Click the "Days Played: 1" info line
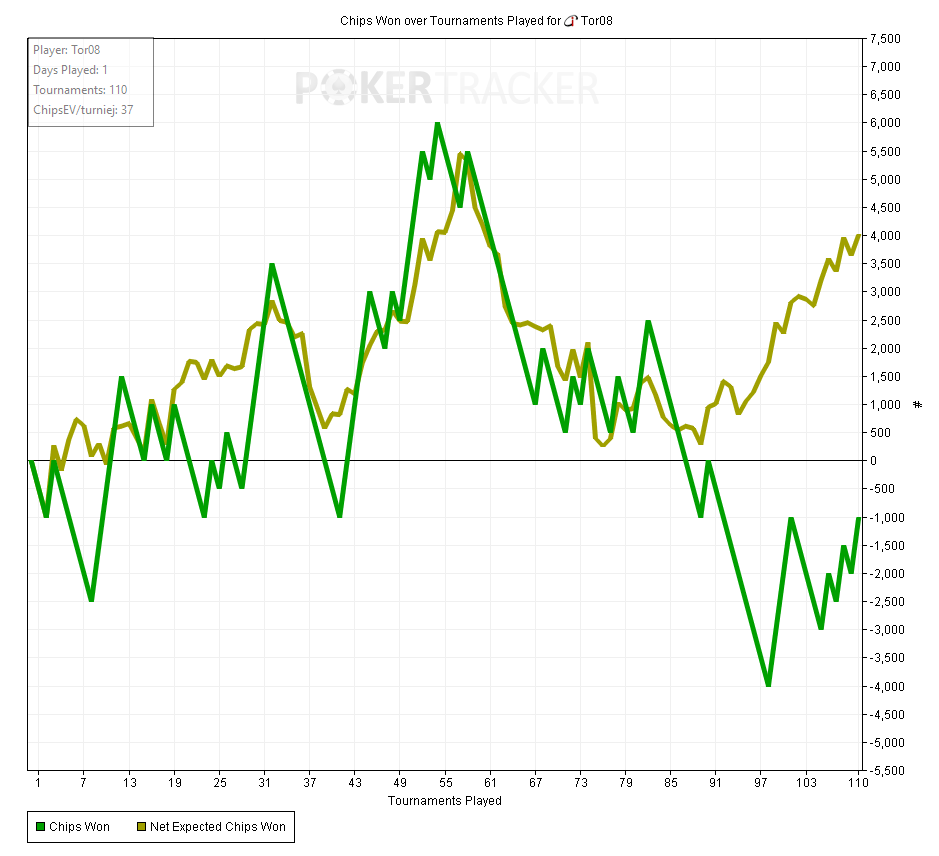The width and height of the screenshot is (939, 856). 70,70
